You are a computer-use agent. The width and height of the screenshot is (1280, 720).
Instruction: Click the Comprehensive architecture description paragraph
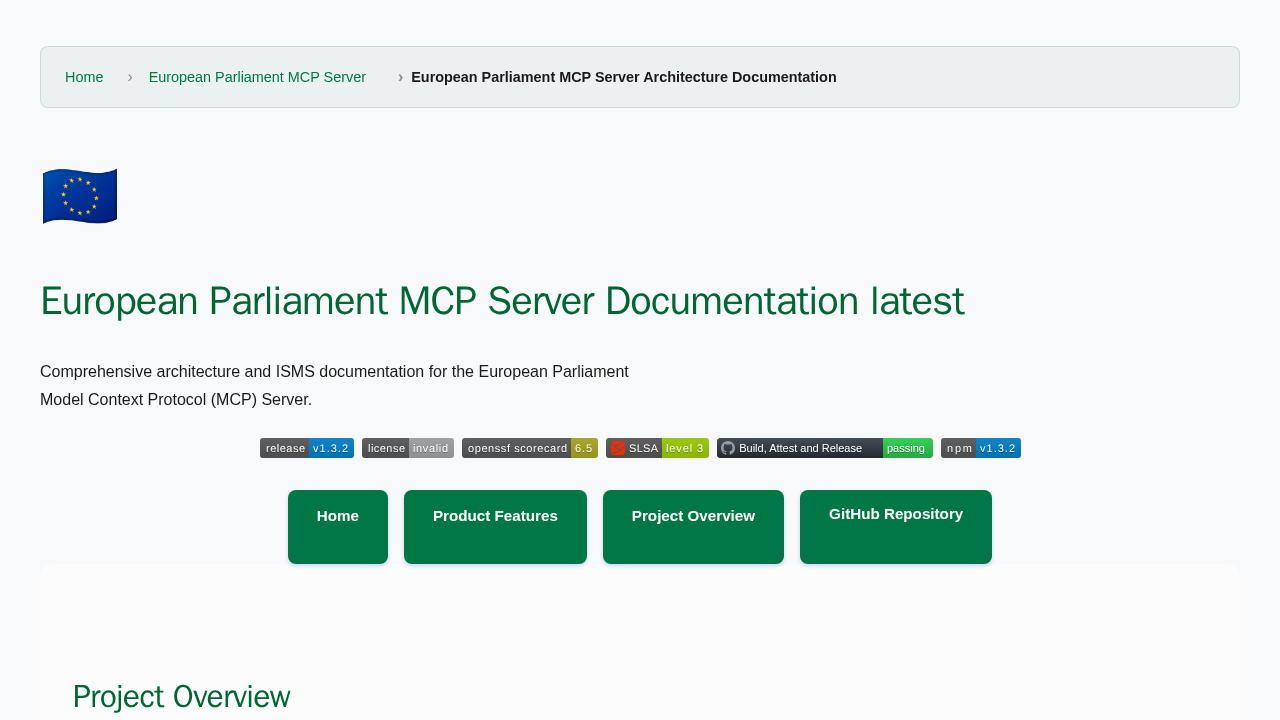click(334, 386)
